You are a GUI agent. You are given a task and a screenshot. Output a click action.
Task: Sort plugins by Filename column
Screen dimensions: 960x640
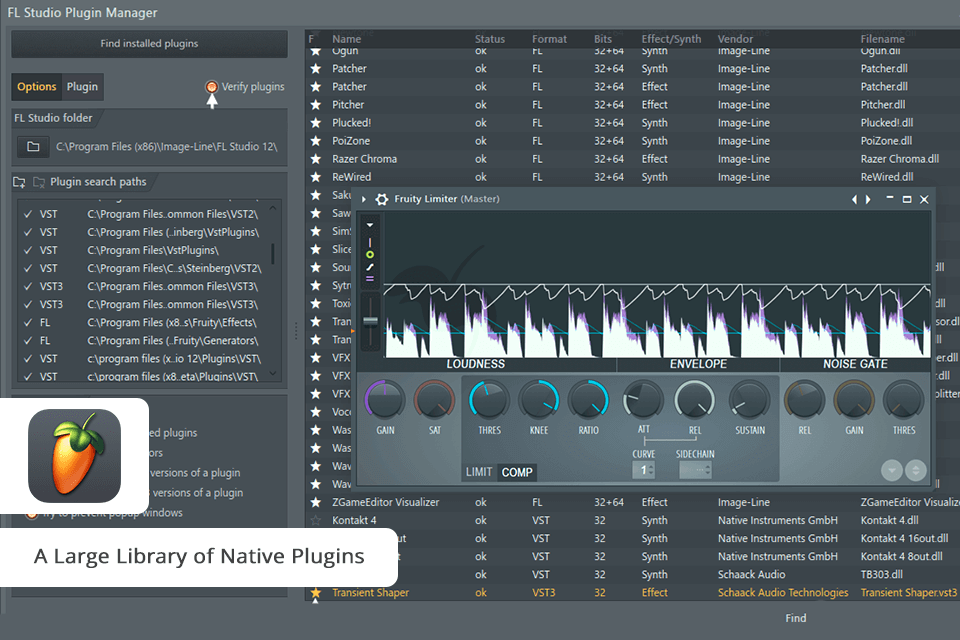coord(882,39)
